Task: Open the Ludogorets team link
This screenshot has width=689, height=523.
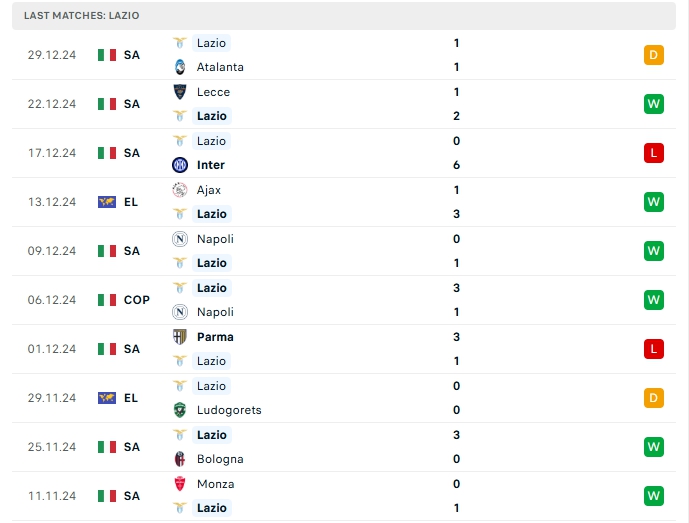Action: [229, 410]
